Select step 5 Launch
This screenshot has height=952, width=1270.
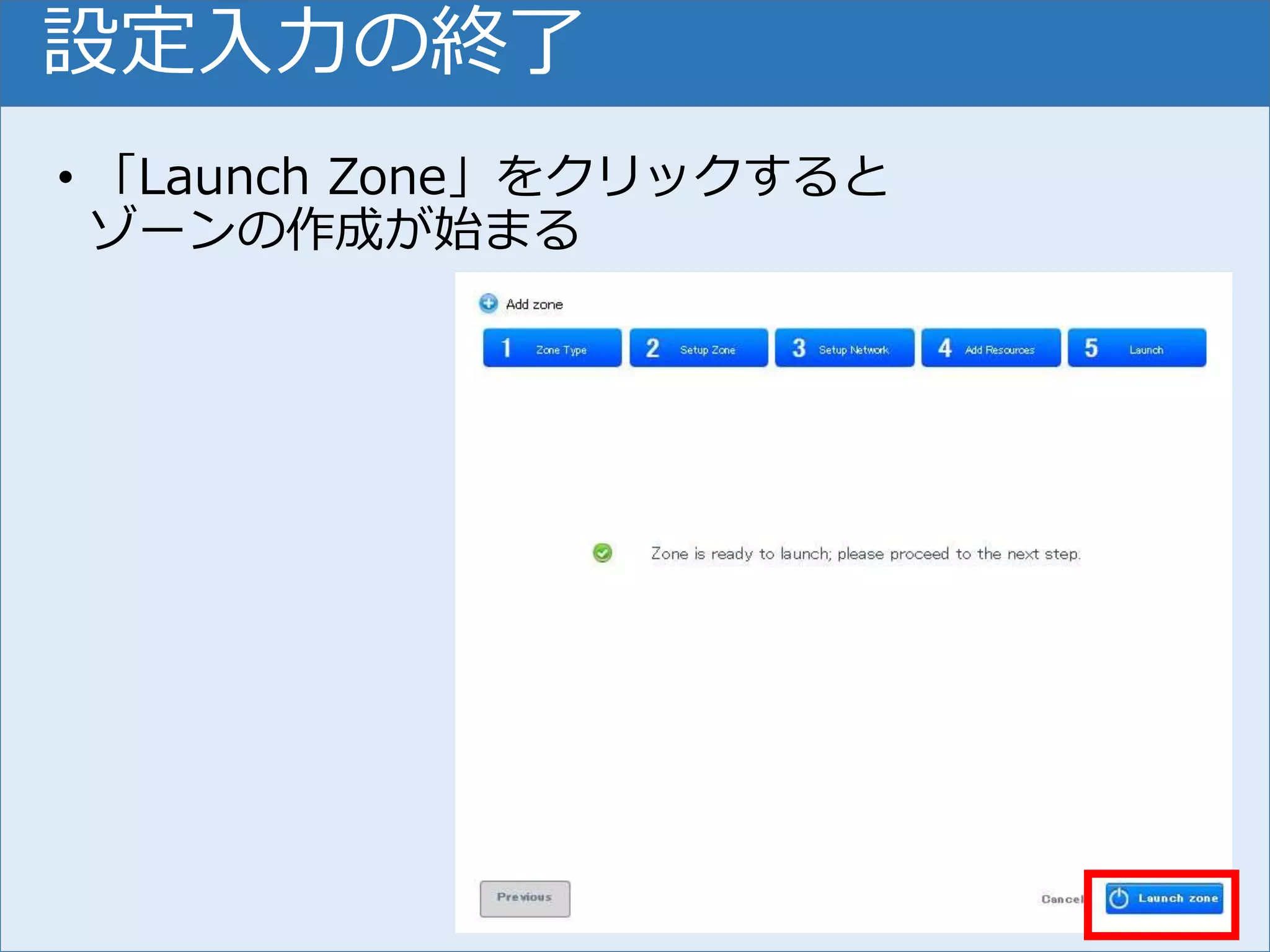tap(1137, 348)
